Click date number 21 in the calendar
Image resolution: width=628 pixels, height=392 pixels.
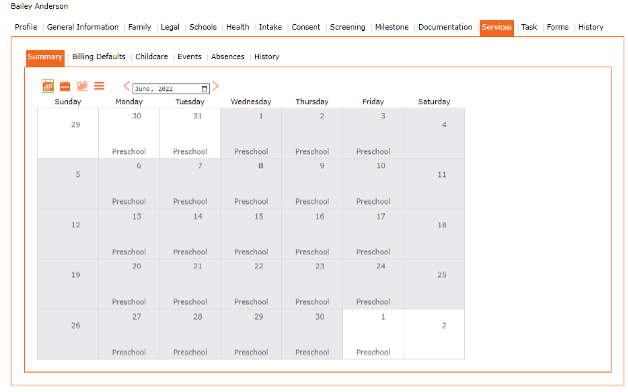click(198, 266)
